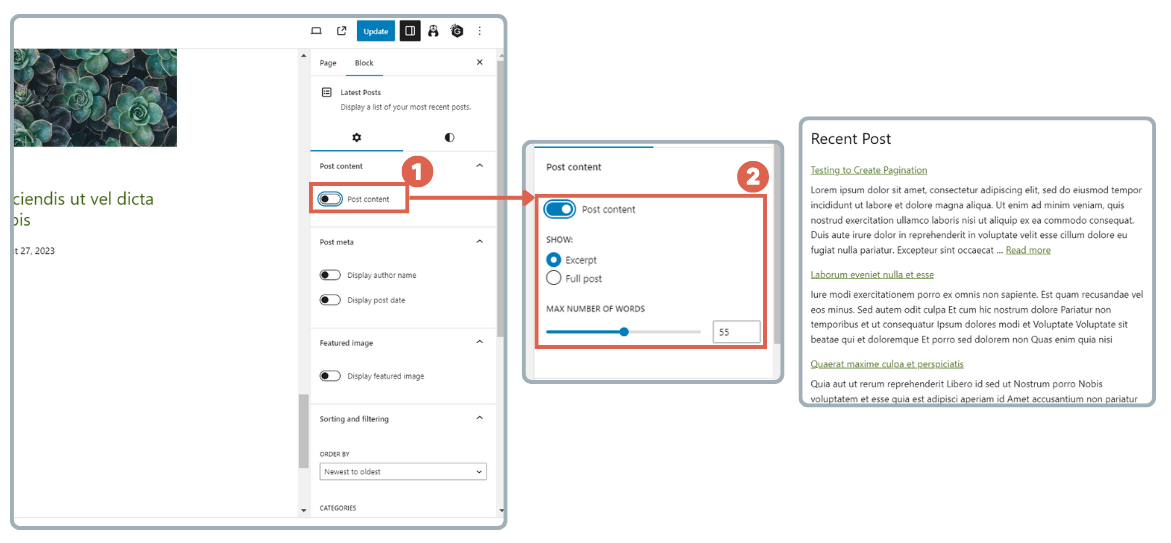Click the hexagon G plugin icon
Viewport: 1171px width, 543px height.
tap(457, 31)
